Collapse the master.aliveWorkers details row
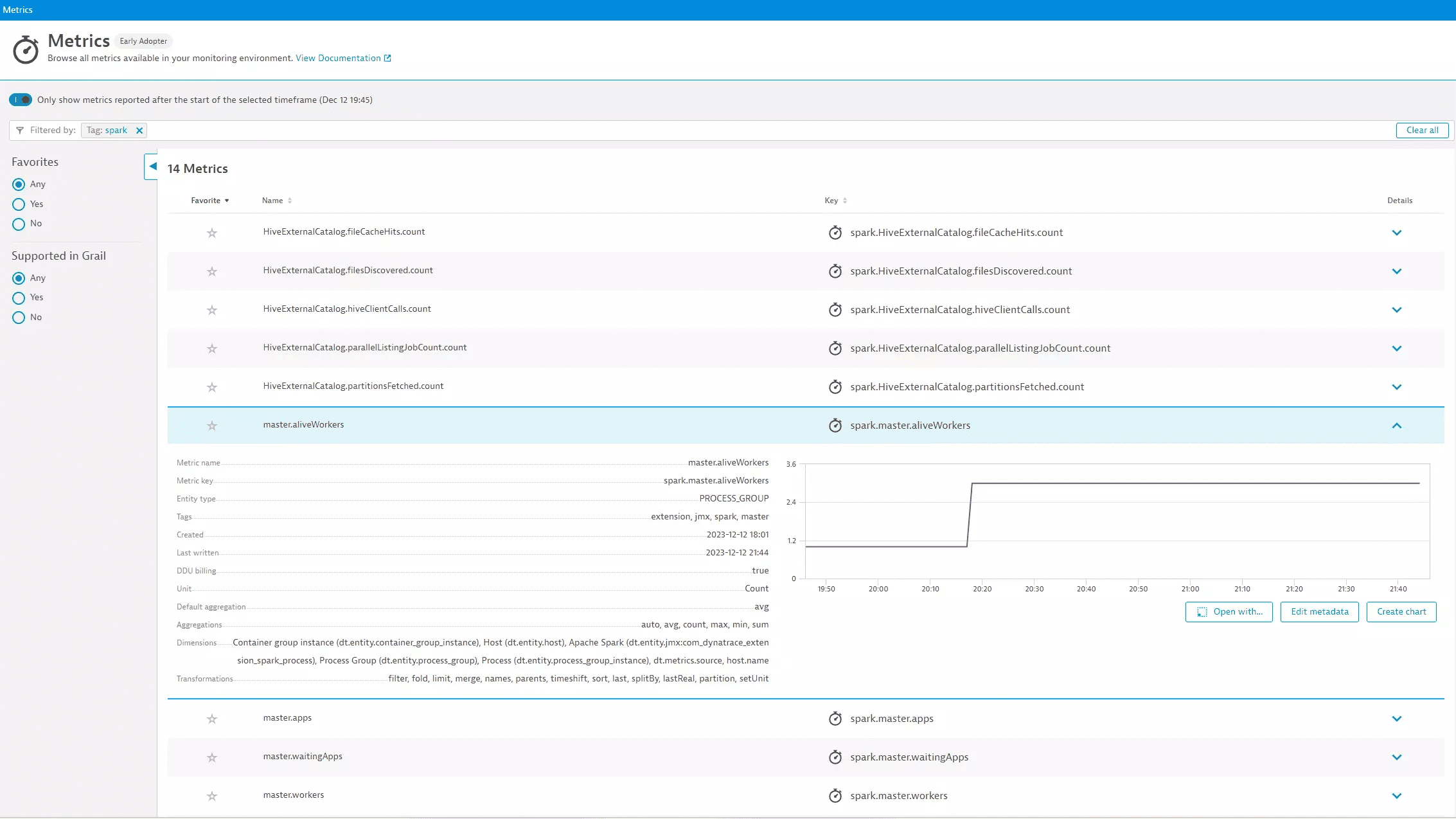Viewport: 1456px width, 819px height. pyautogui.click(x=1396, y=426)
